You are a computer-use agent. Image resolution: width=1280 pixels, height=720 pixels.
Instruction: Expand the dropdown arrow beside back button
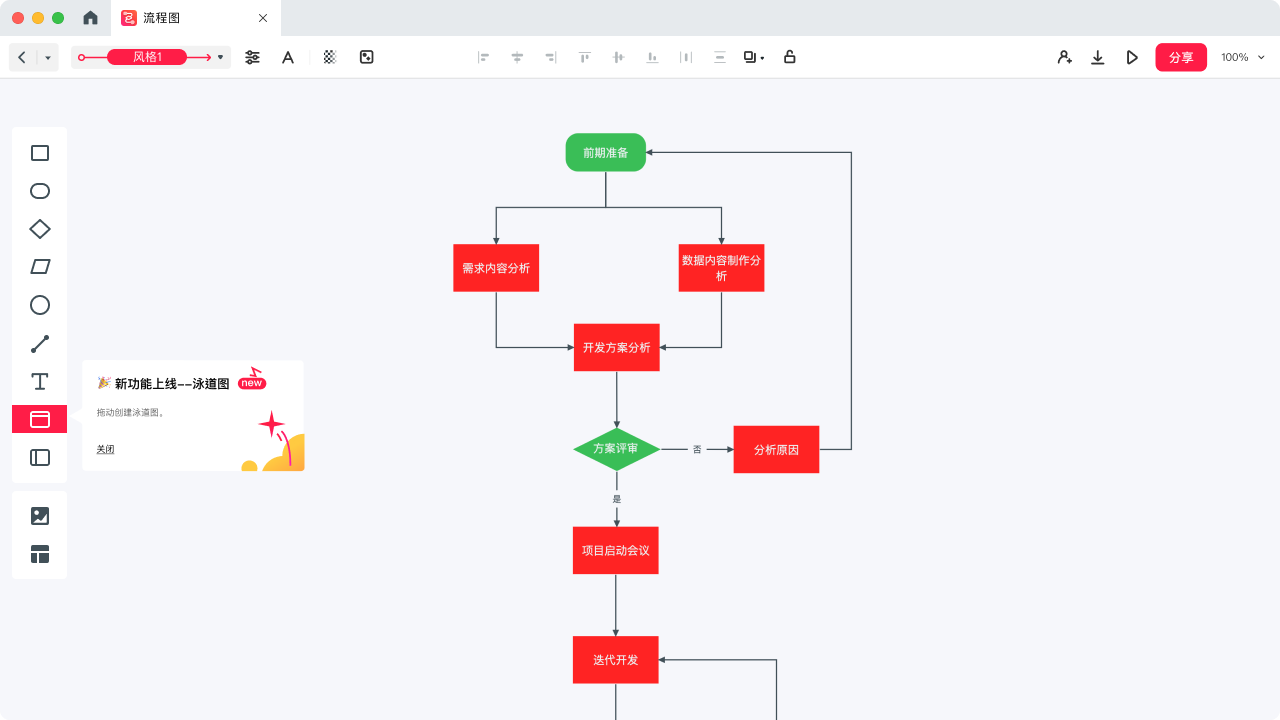(x=48, y=58)
